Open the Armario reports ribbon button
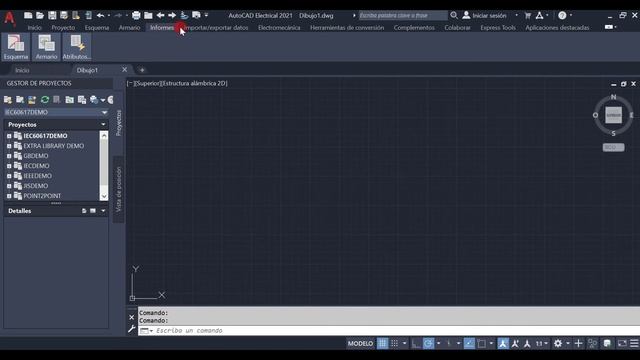The image size is (640, 360). pos(46,47)
